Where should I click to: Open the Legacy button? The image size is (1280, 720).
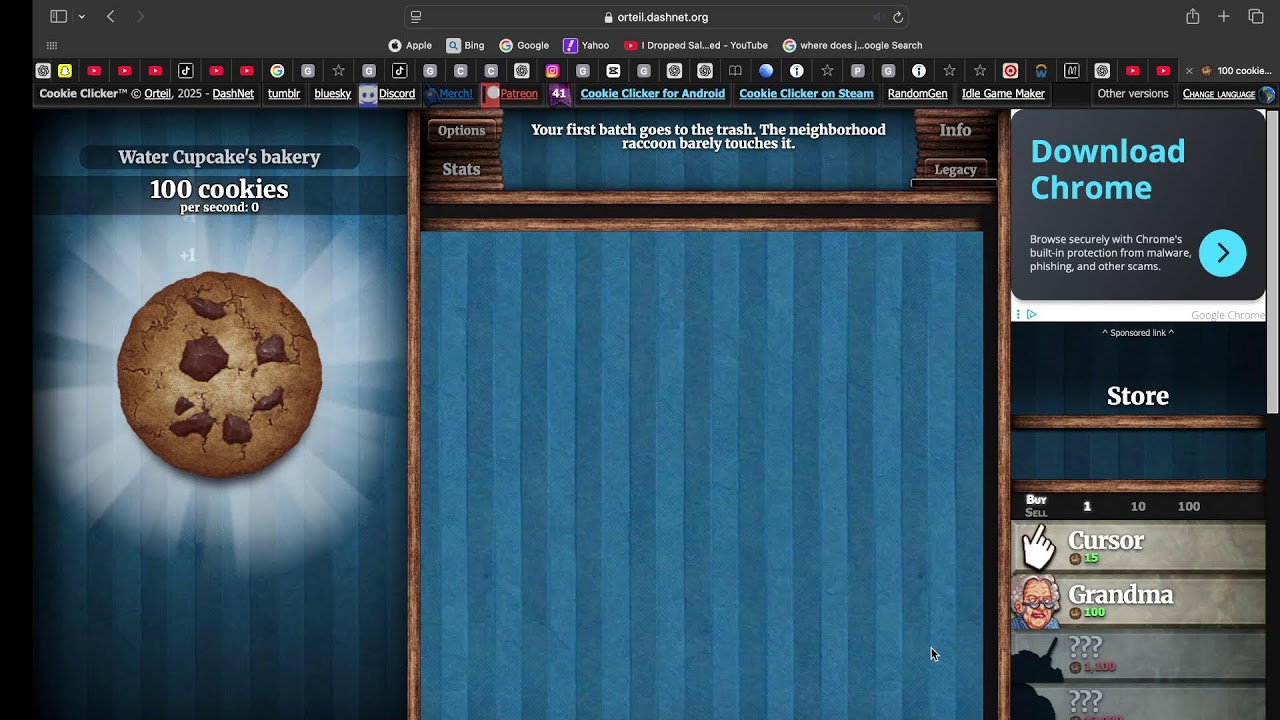955,169
